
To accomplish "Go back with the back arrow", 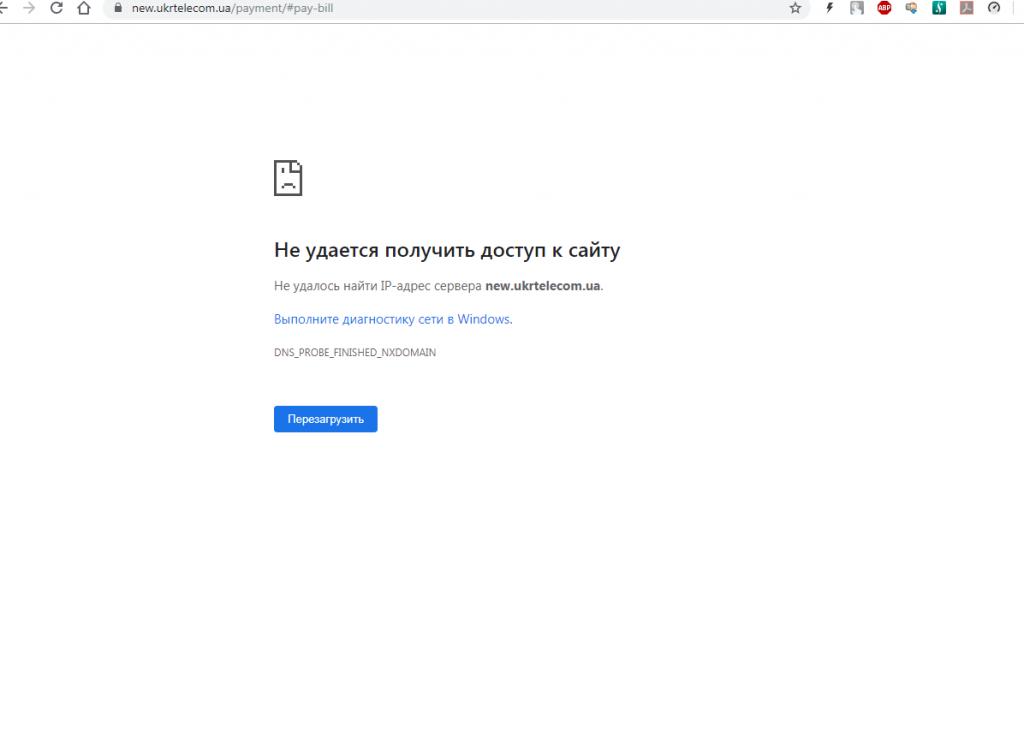I will click(4, 8).
